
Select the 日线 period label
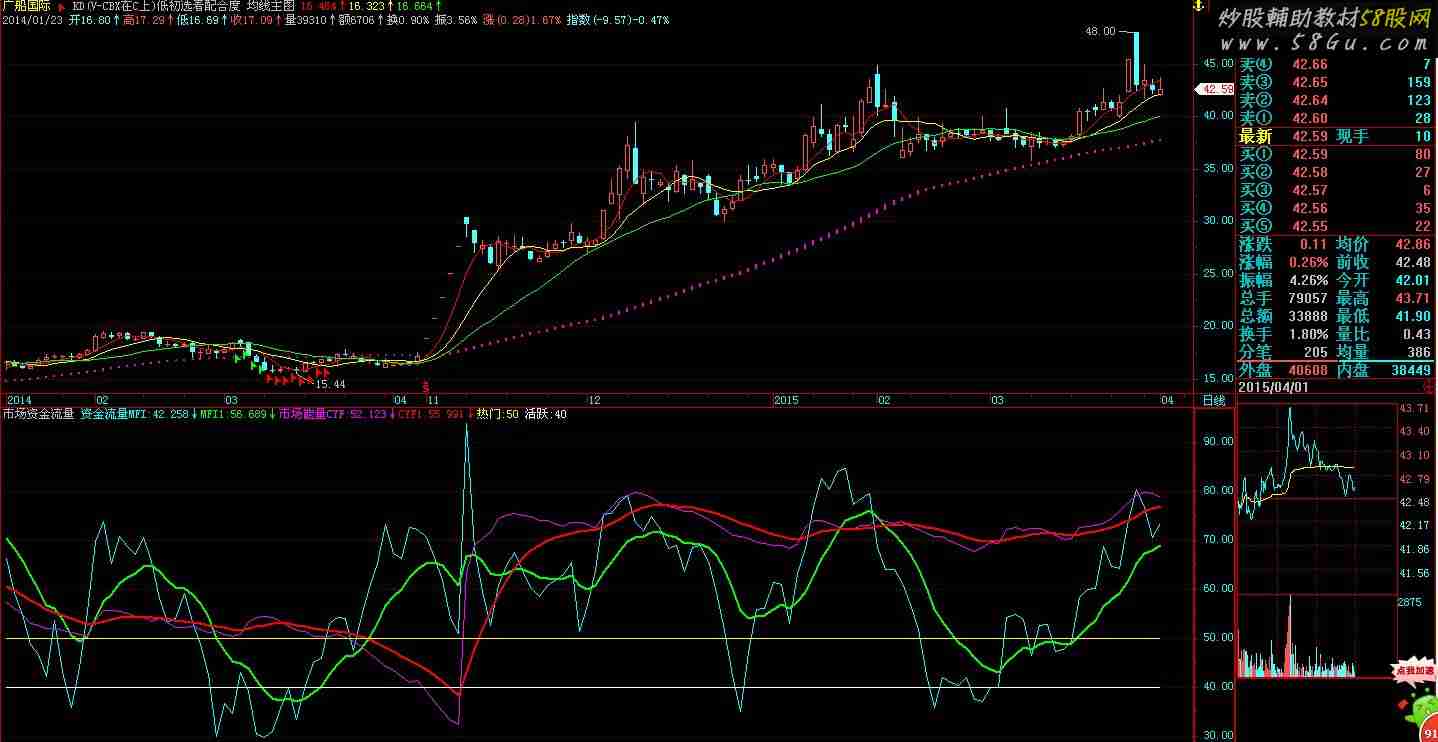pos(1214,400)
